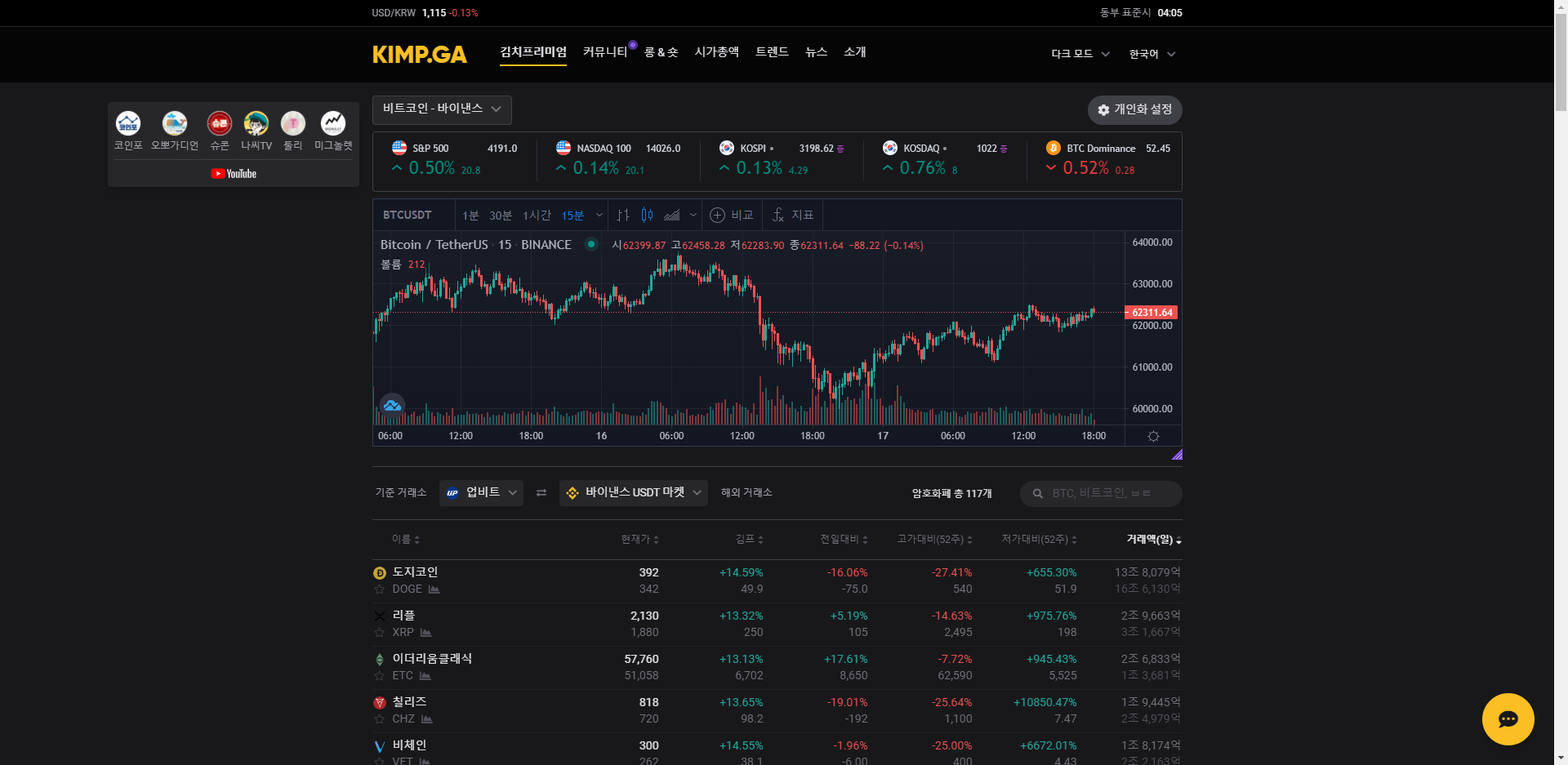Select the candlestick chart style icon
The height and width of the screenshot is (765, 1568).
click(647, 215)
